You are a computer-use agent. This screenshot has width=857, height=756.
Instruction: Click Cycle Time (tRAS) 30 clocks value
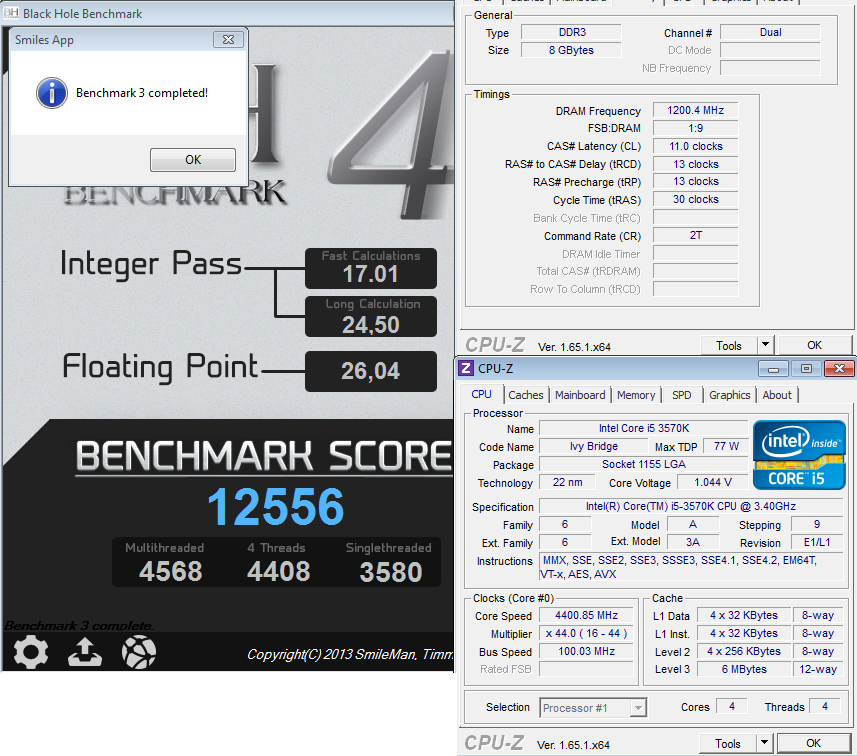pyautogui.click(x=695, y=200)
